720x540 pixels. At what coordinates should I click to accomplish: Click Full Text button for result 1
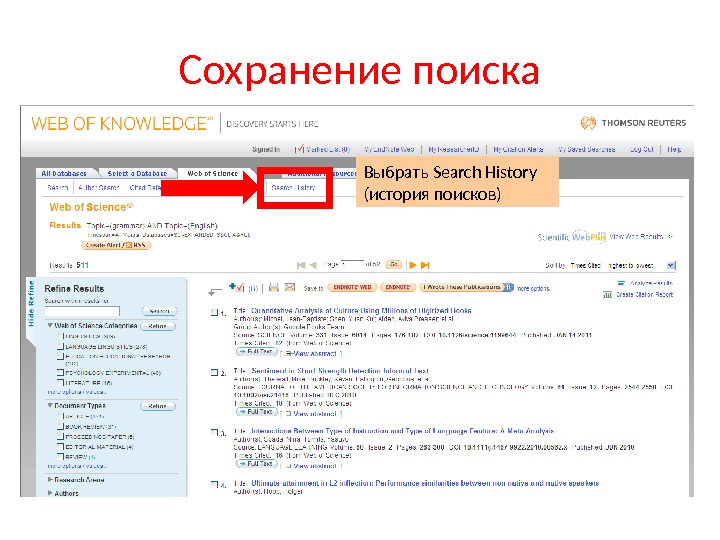click(x=257, y=352)
